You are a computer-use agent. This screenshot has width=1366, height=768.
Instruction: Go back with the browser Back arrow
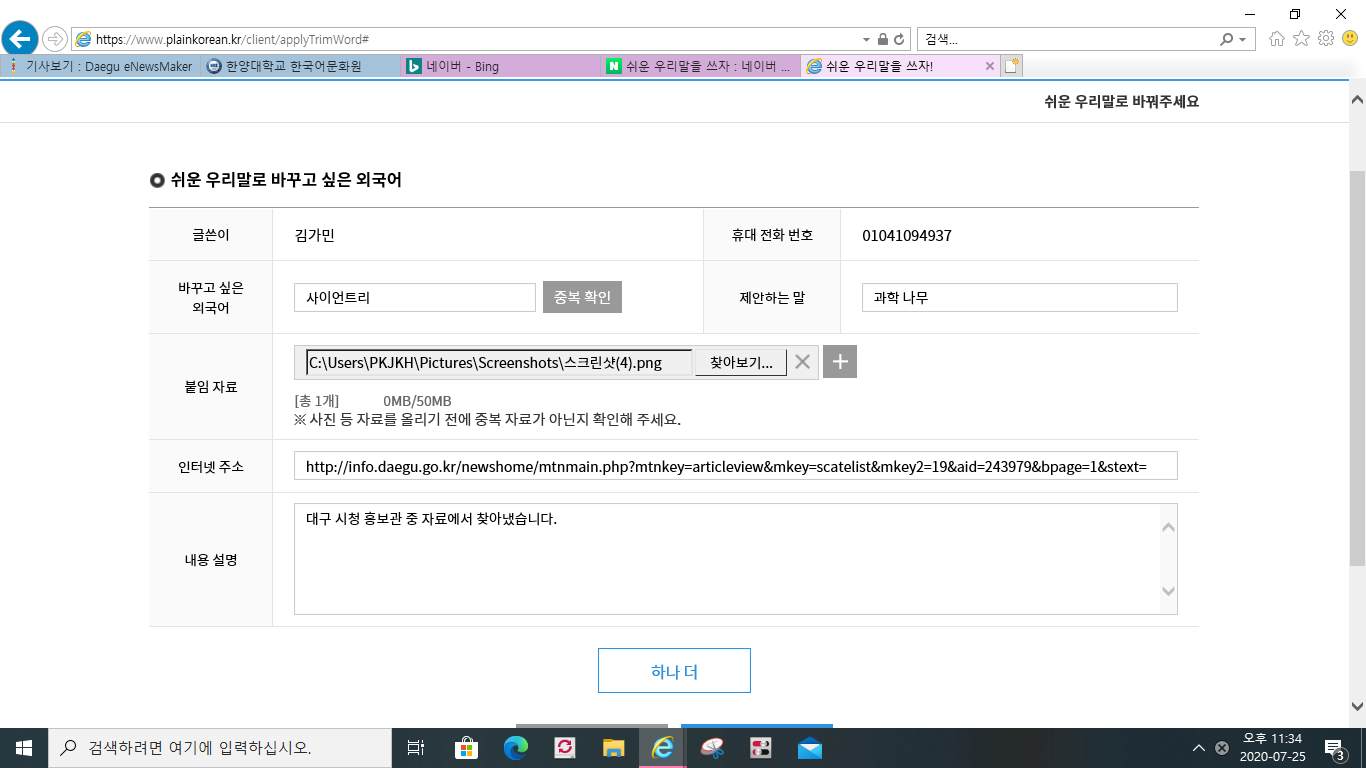21,39
